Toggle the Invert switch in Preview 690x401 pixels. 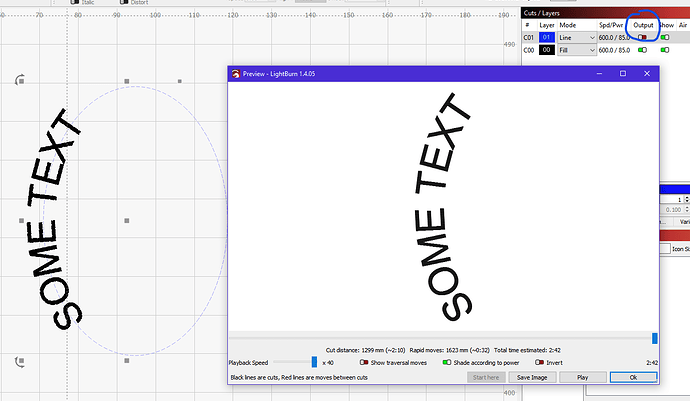539,362
